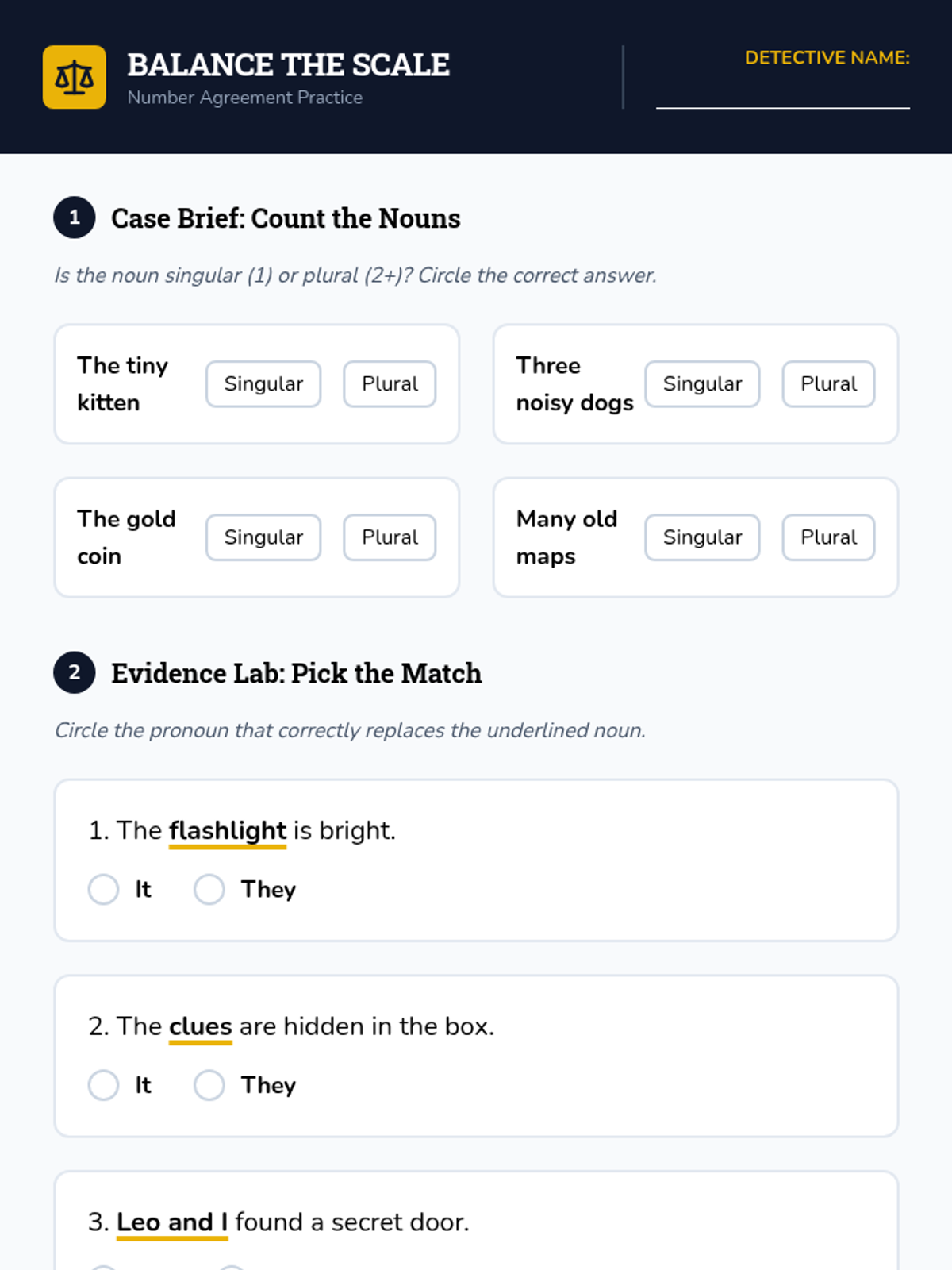
Task: Choose They radio for the clues sentence
Action: [209, 1085]
